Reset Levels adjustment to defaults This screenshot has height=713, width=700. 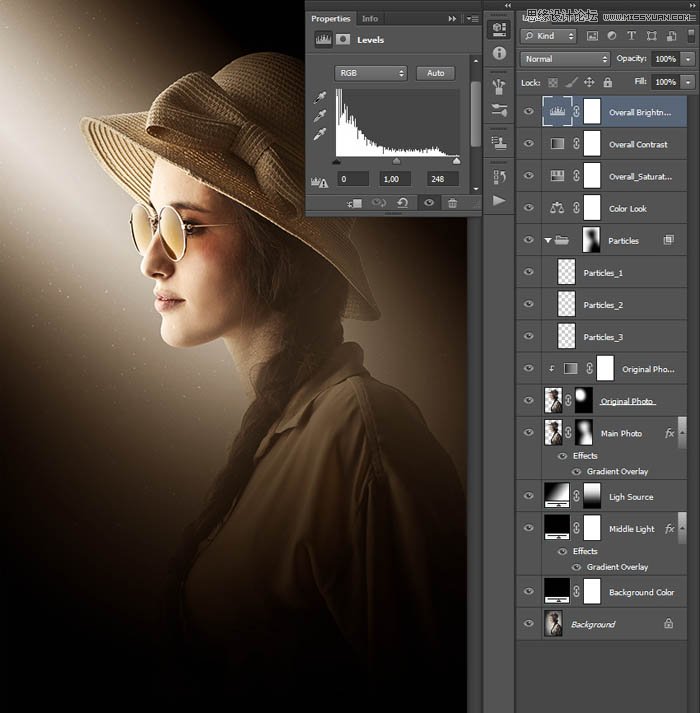tap(403, 203)
